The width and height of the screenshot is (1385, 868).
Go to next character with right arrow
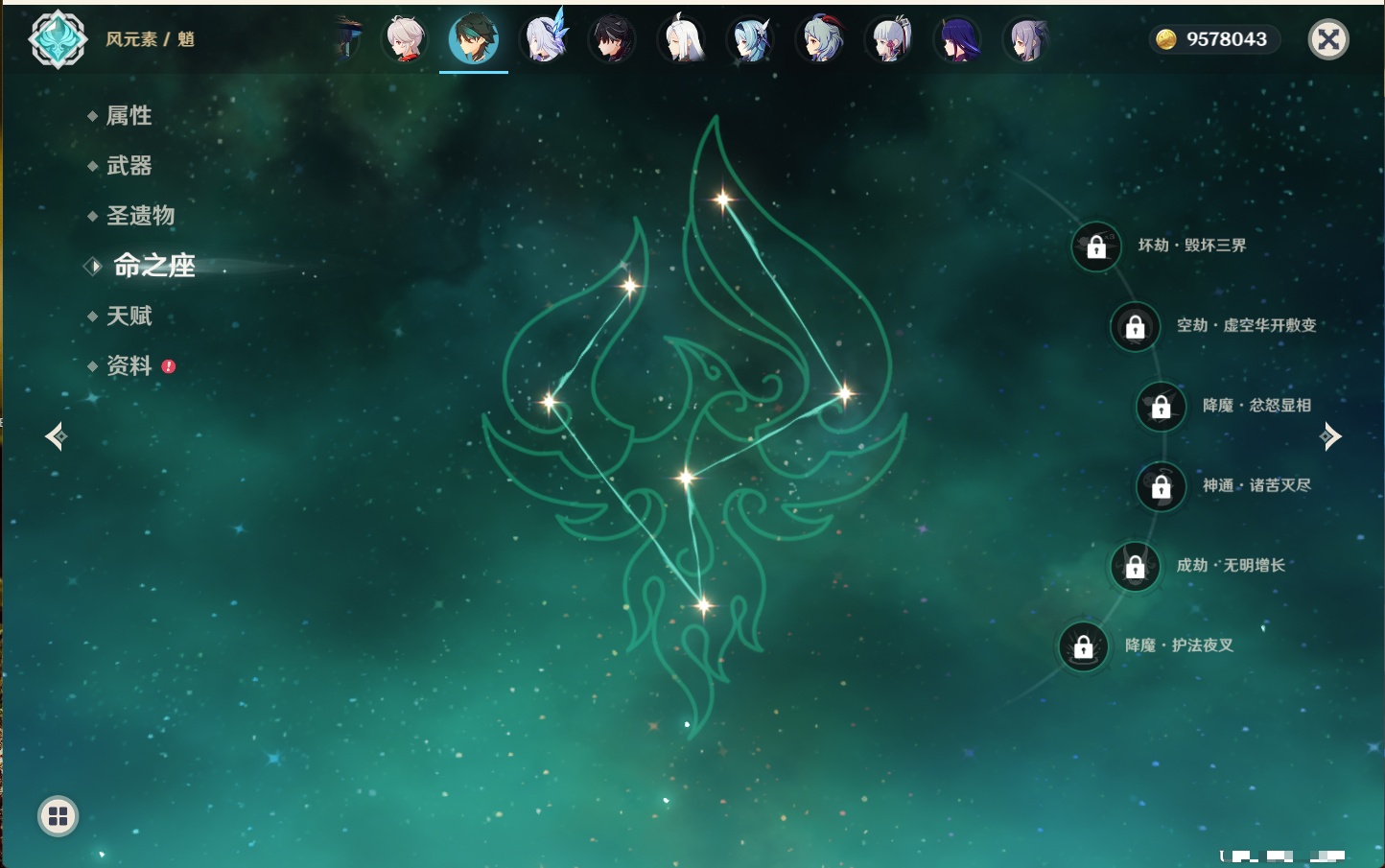tap(1330, 436)
